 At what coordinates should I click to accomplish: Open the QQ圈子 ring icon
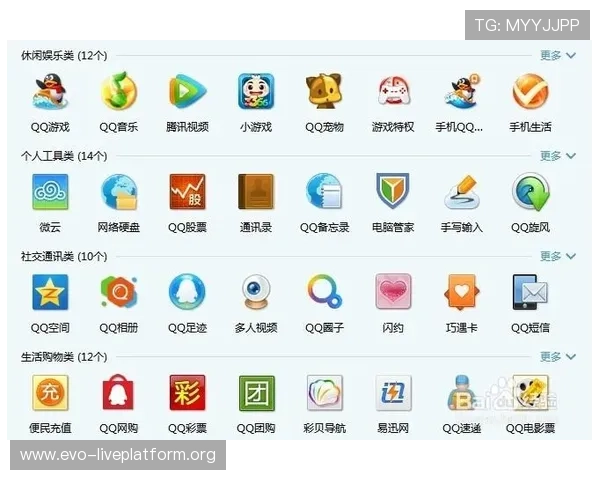point(324,291)
